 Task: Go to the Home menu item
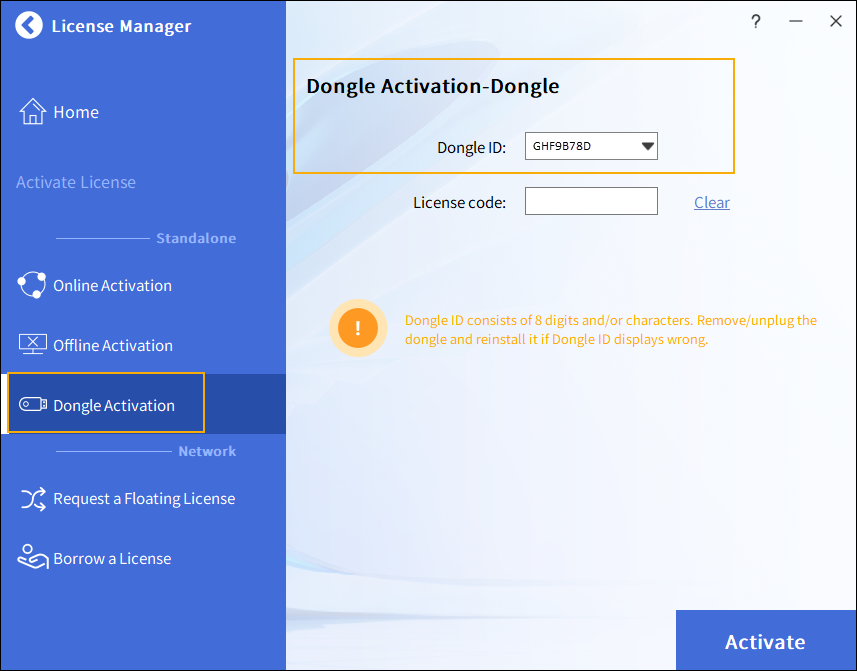pyautogui.click(x=76, y=112)
